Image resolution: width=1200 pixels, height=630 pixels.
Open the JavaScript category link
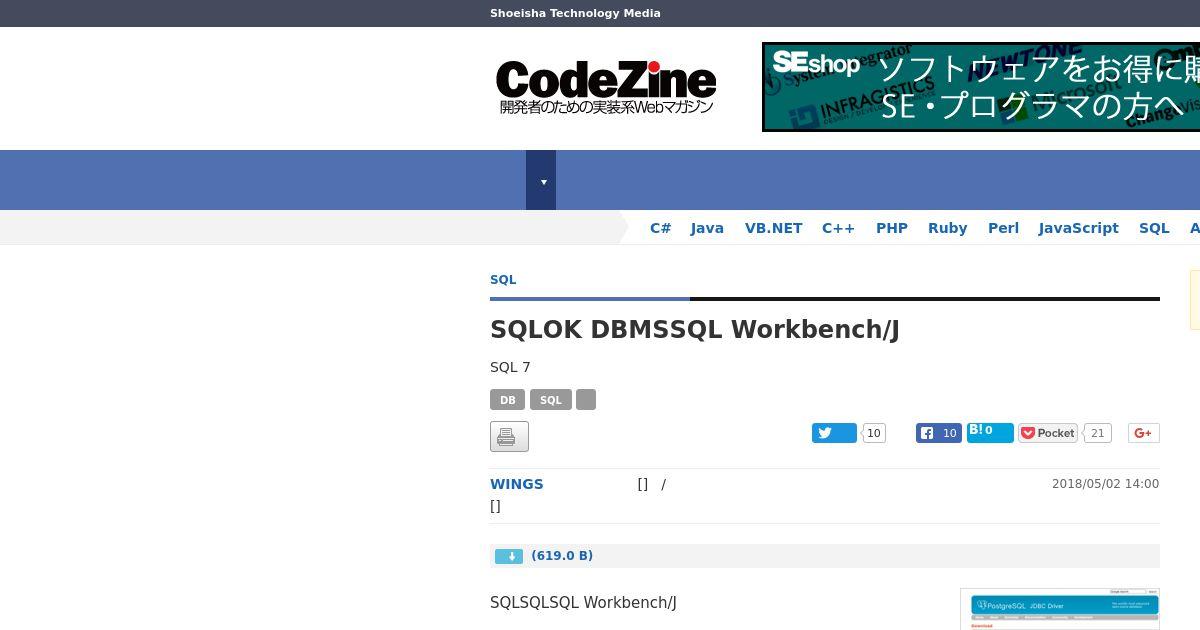[x=1078, y=228]
